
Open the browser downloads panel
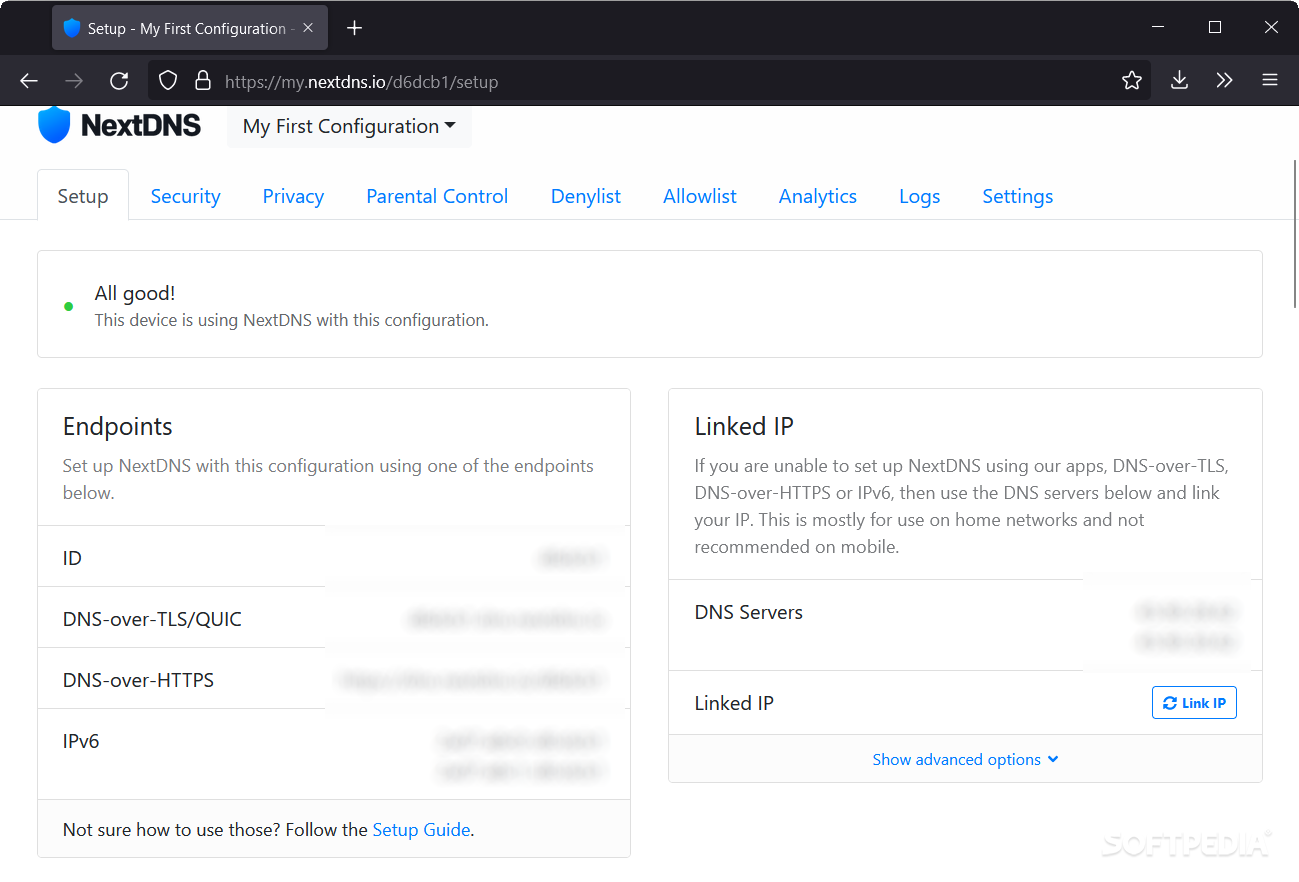tap(1179, 81)
